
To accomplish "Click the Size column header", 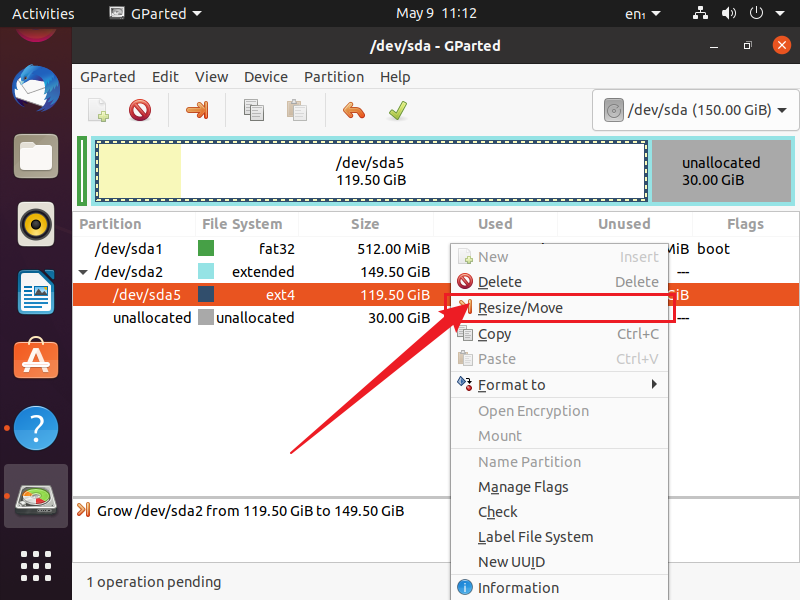I will (x=366, y=224).
